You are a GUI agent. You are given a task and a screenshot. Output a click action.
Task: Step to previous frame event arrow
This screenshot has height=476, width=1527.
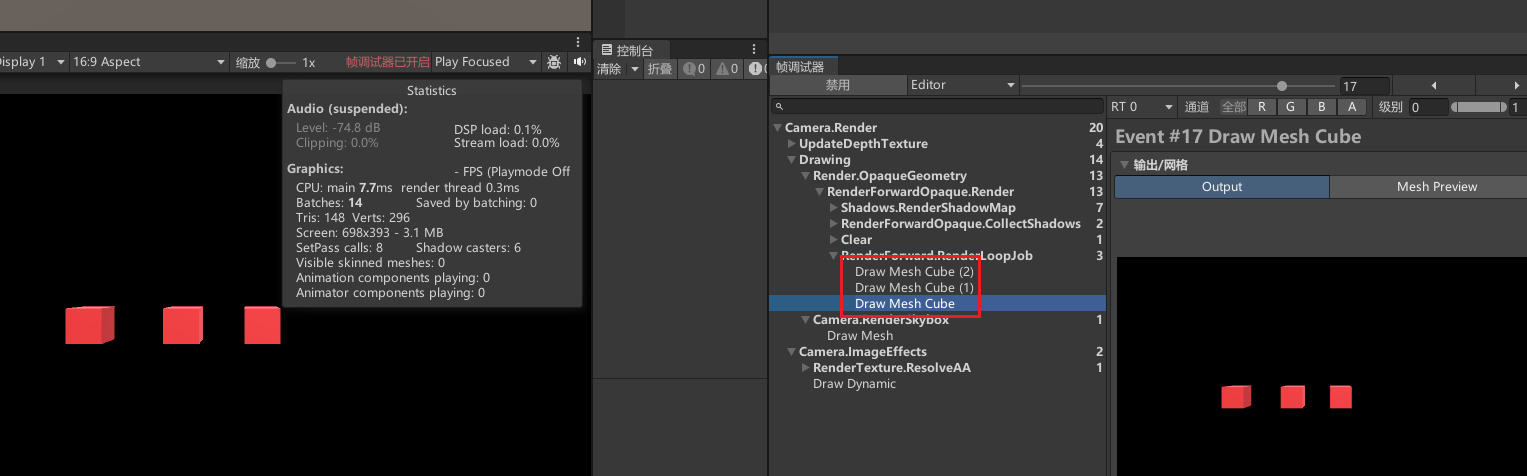(1433, 86)
